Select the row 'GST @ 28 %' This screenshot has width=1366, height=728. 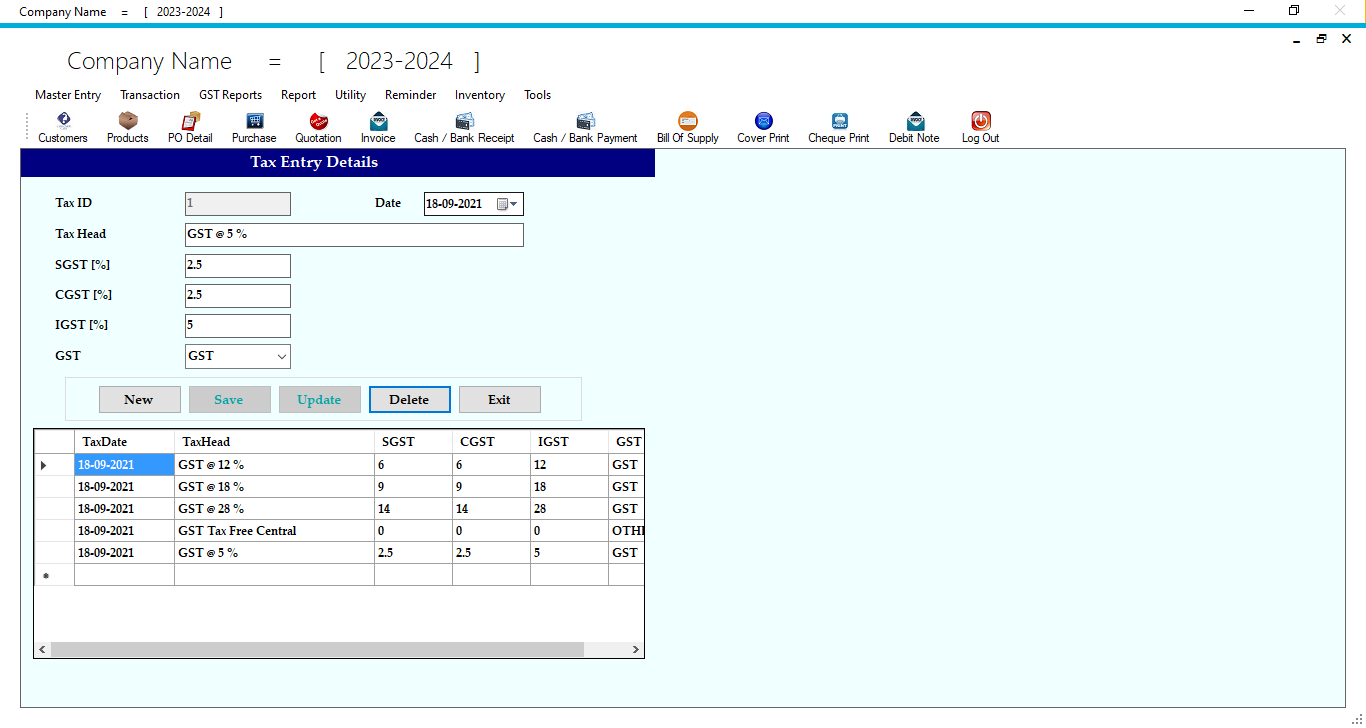tap(339, 509)
